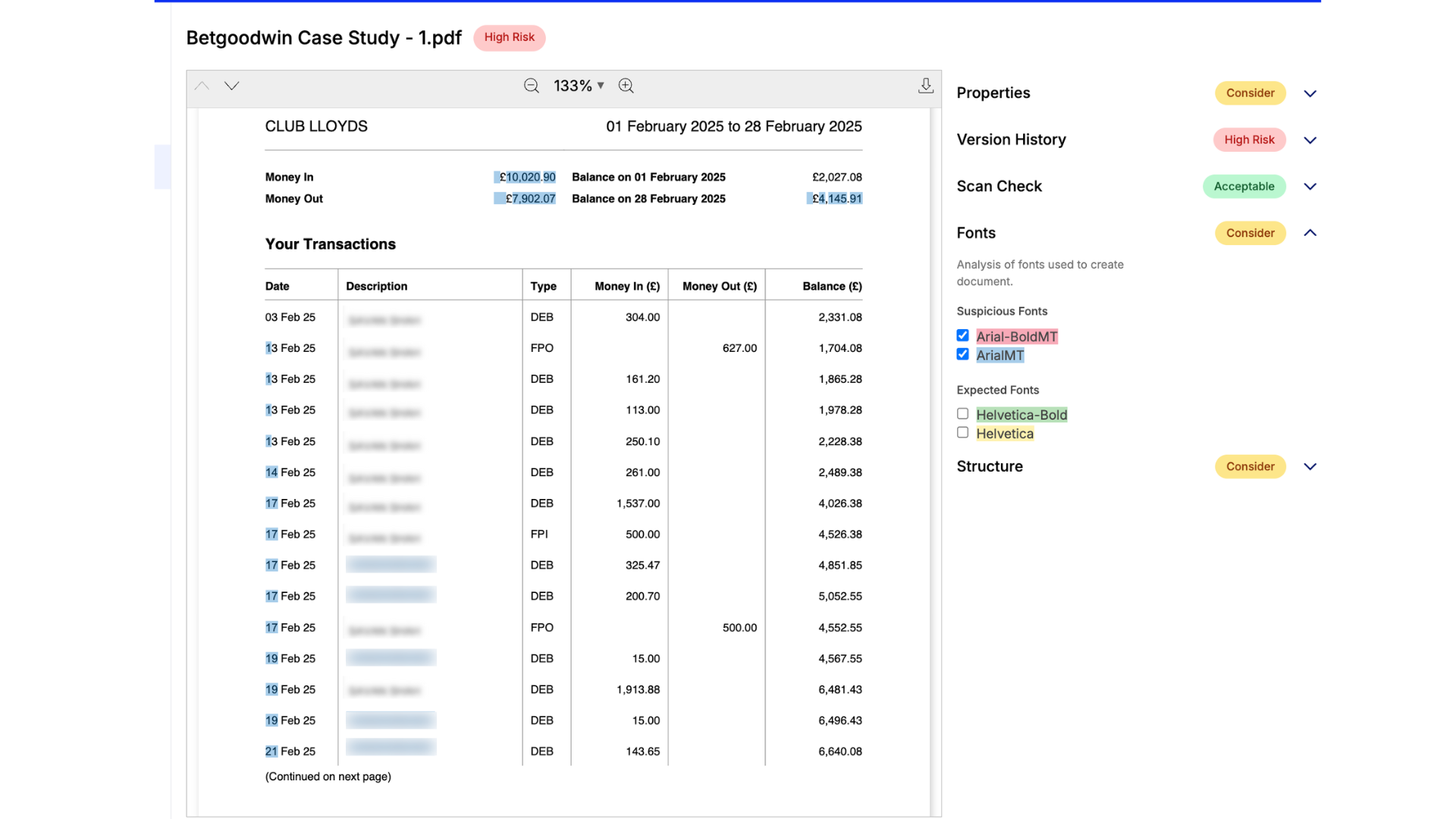Click the zoom in magnifier icon
1456x819 pixels.
tap(626, 86)
